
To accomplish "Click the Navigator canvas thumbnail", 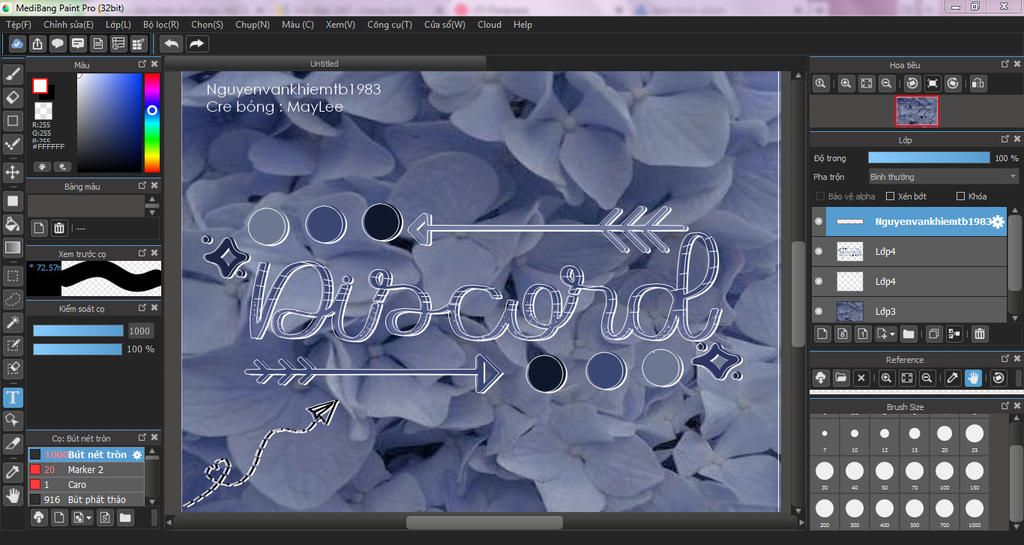I will click(x=917, y=111).
